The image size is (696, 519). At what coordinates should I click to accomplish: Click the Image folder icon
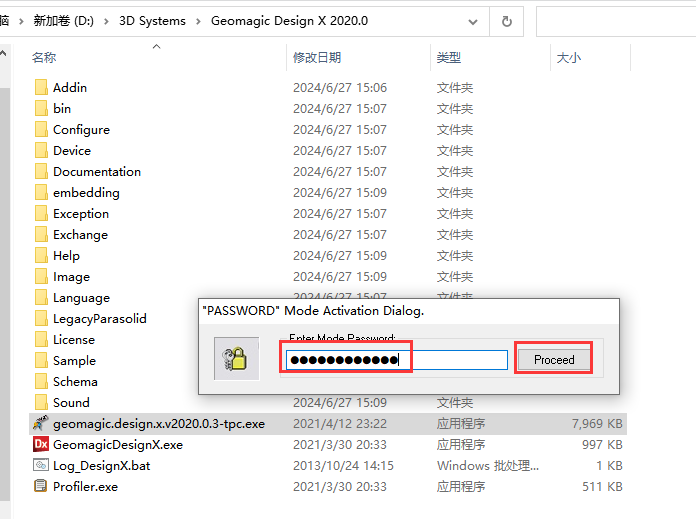pyautogui.click(x=41, y=277)
